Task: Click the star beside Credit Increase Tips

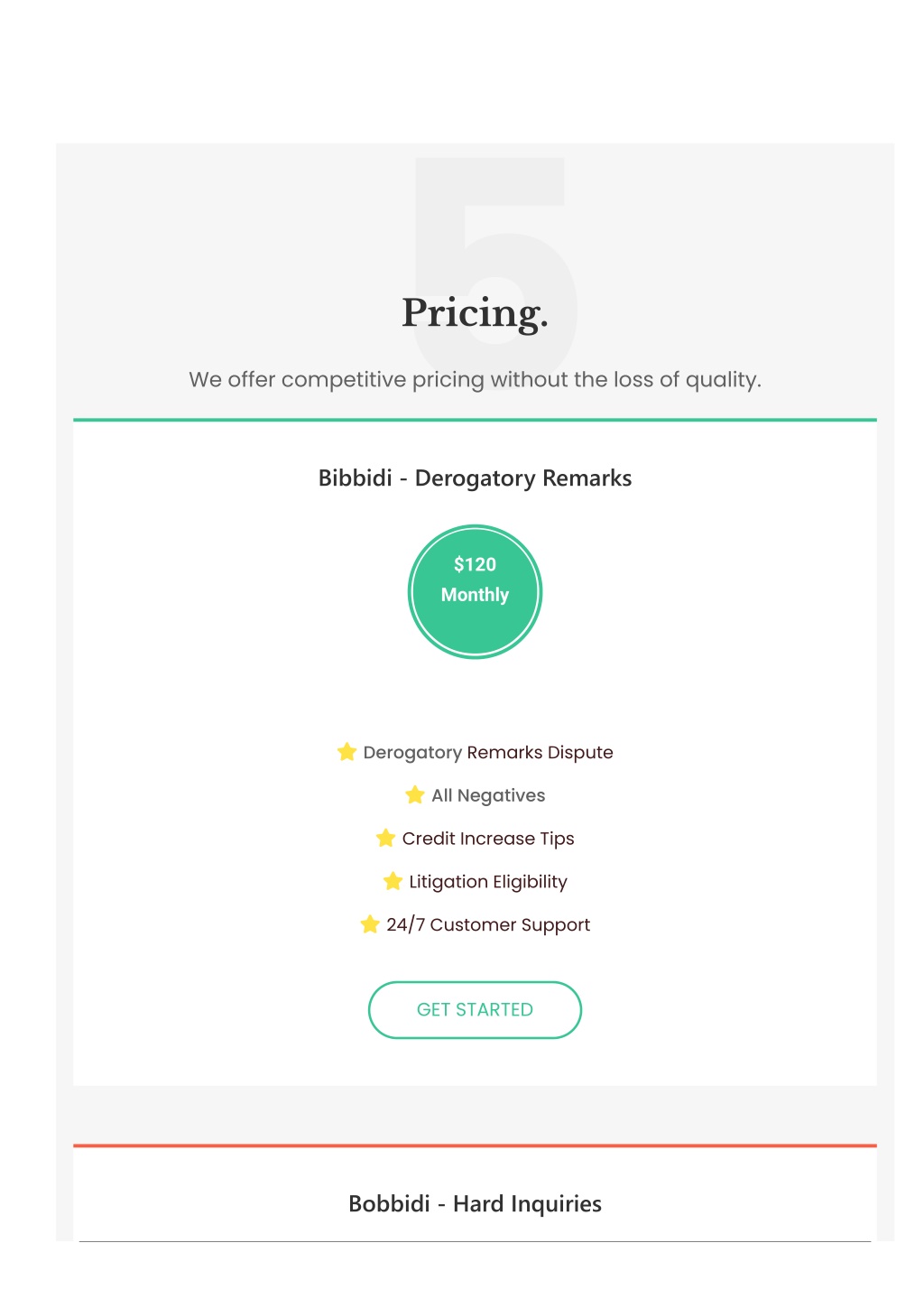Action: 385,838
